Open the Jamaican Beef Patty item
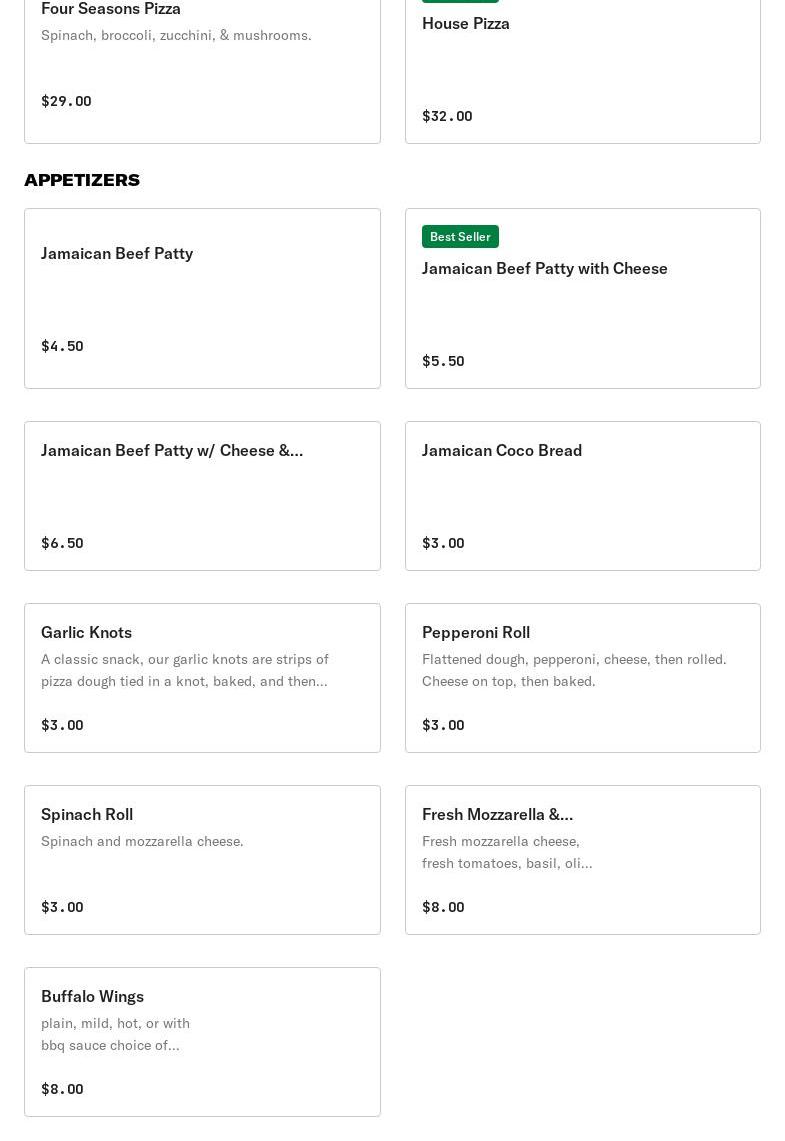The image size is (785, 1141). pyautogui.click(x=202, y=298)
